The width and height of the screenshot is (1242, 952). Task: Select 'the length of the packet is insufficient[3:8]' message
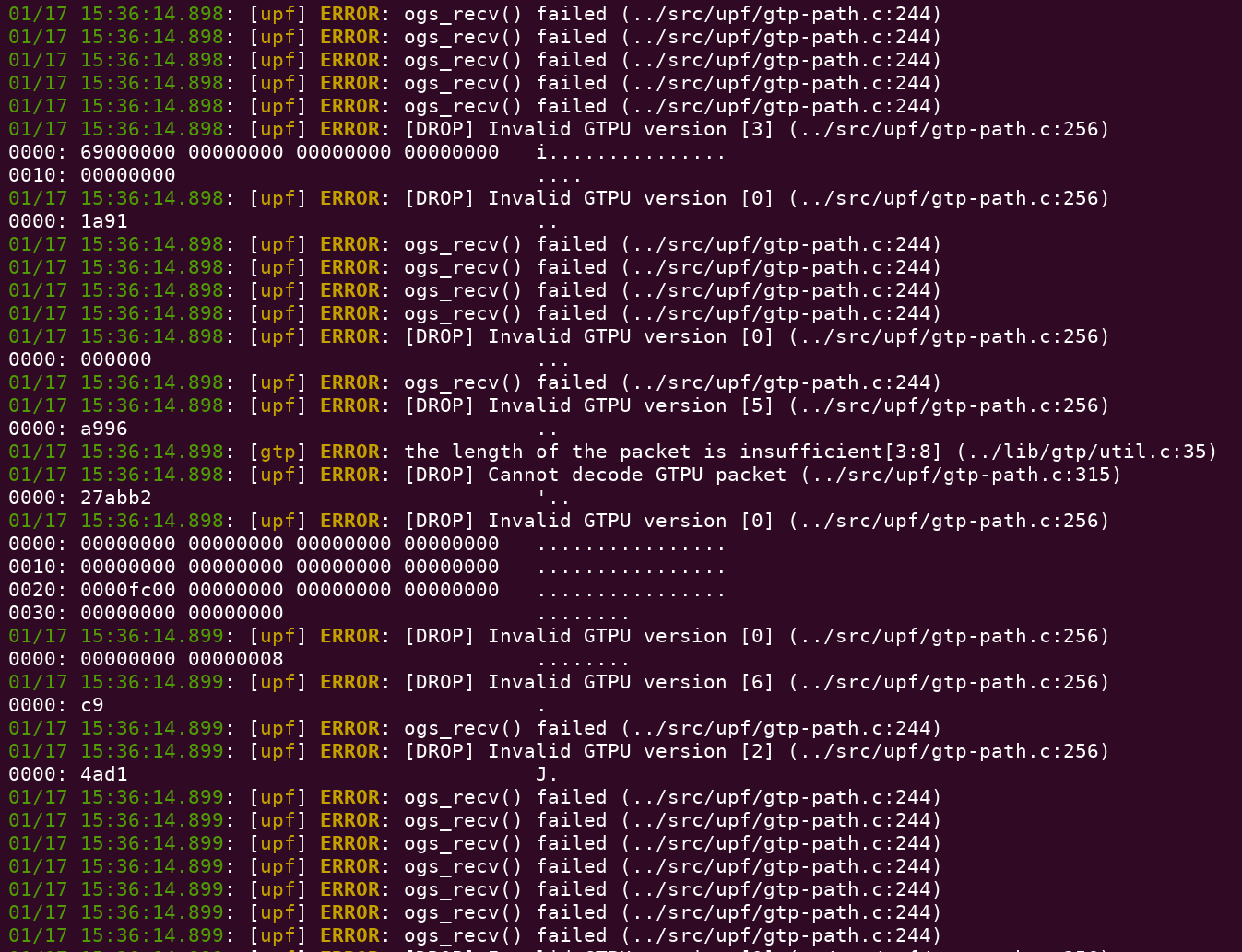click(x=673, y=452)
